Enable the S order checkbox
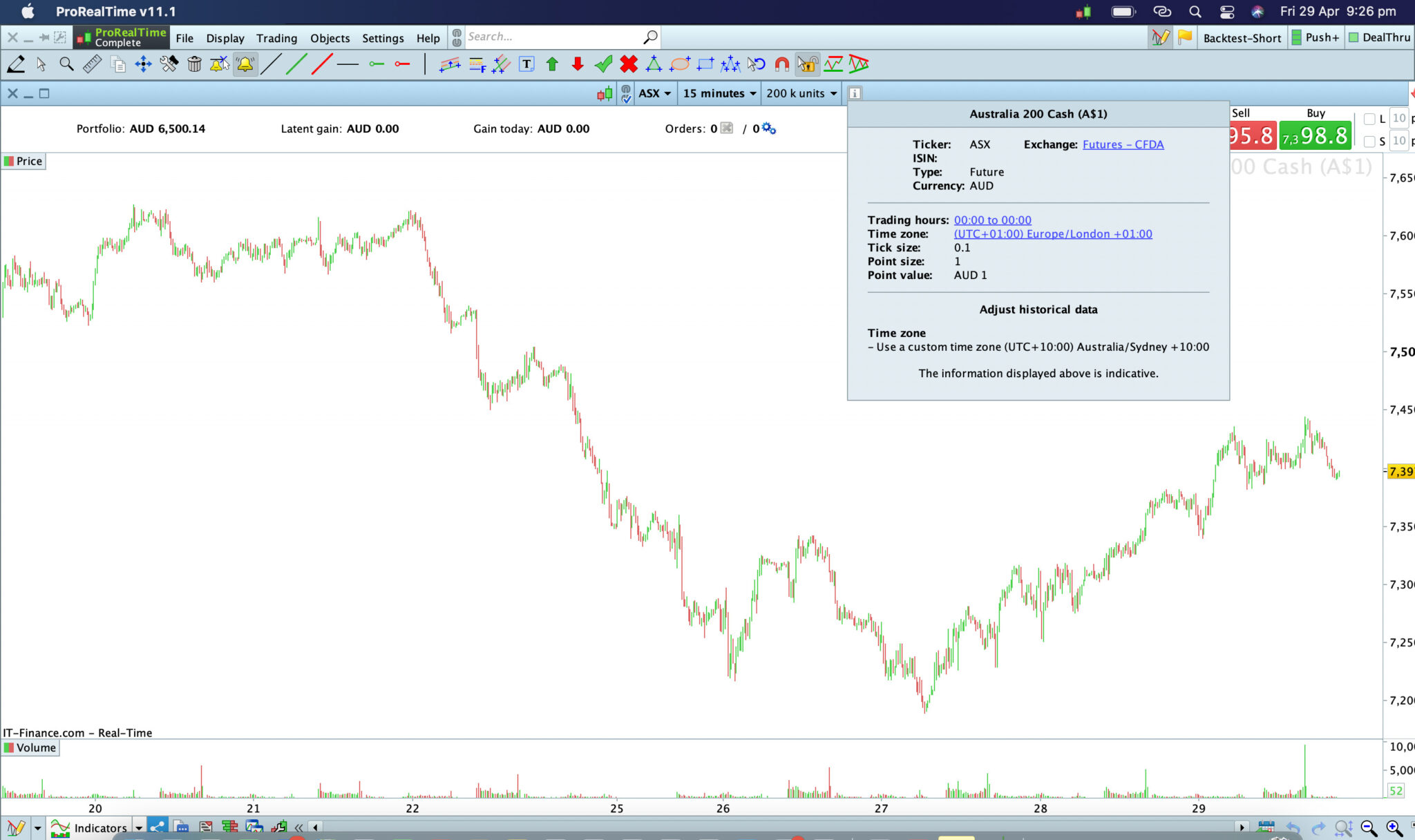This screenshot has height=840, width=1415. pyautogui.click(x=1369, y=142)
